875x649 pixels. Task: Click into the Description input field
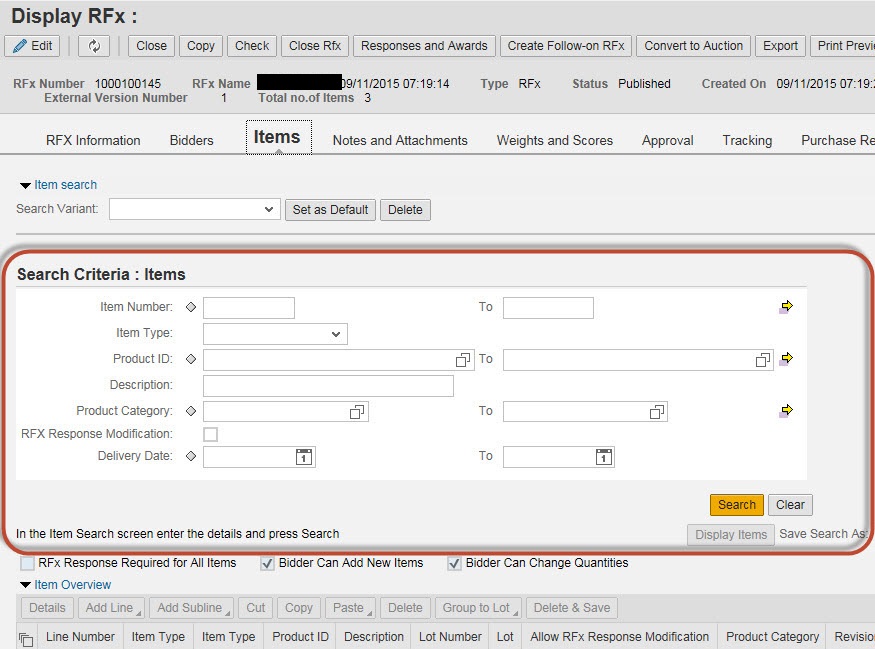tap(328, 386)
